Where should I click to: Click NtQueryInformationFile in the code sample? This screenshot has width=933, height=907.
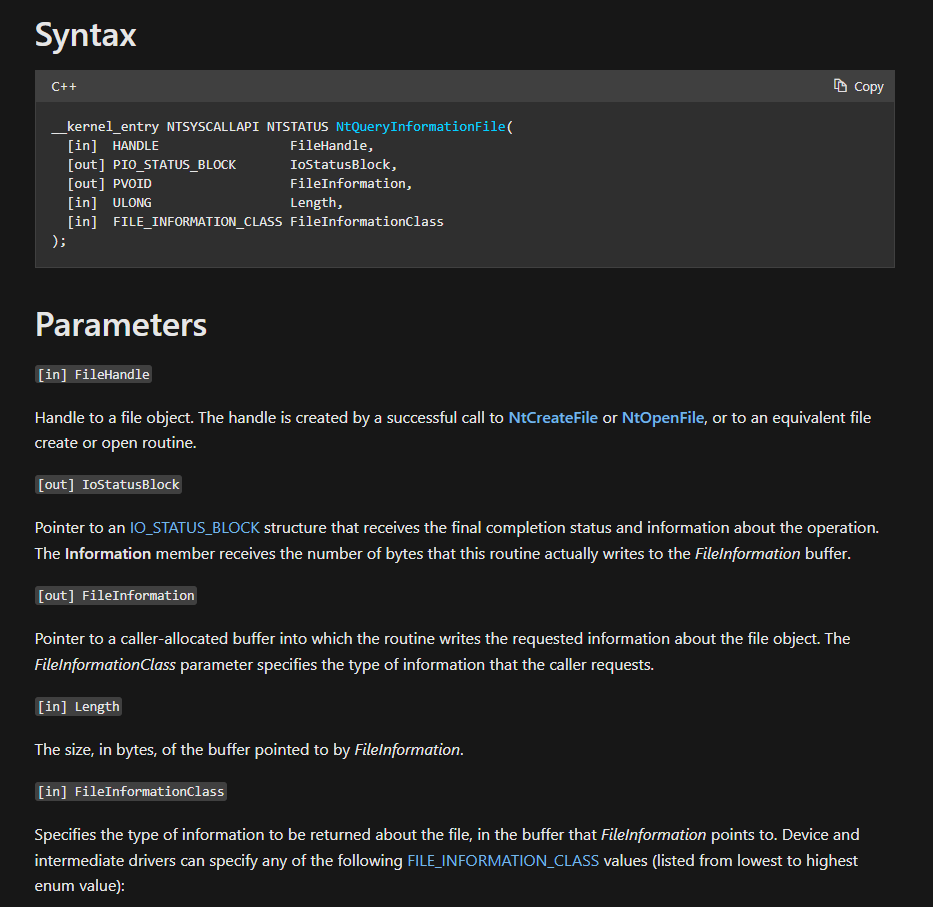pyautogui.click(x=421, y=127)
